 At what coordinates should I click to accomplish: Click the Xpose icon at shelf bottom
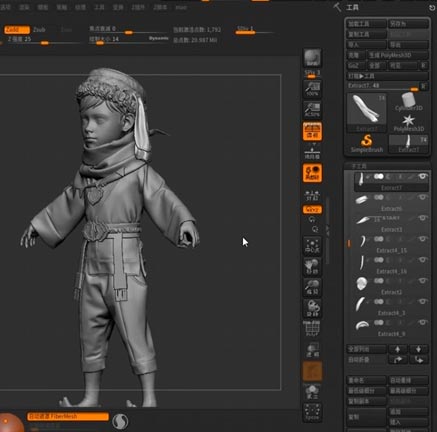pyautogui.click(x=312, y=412)
